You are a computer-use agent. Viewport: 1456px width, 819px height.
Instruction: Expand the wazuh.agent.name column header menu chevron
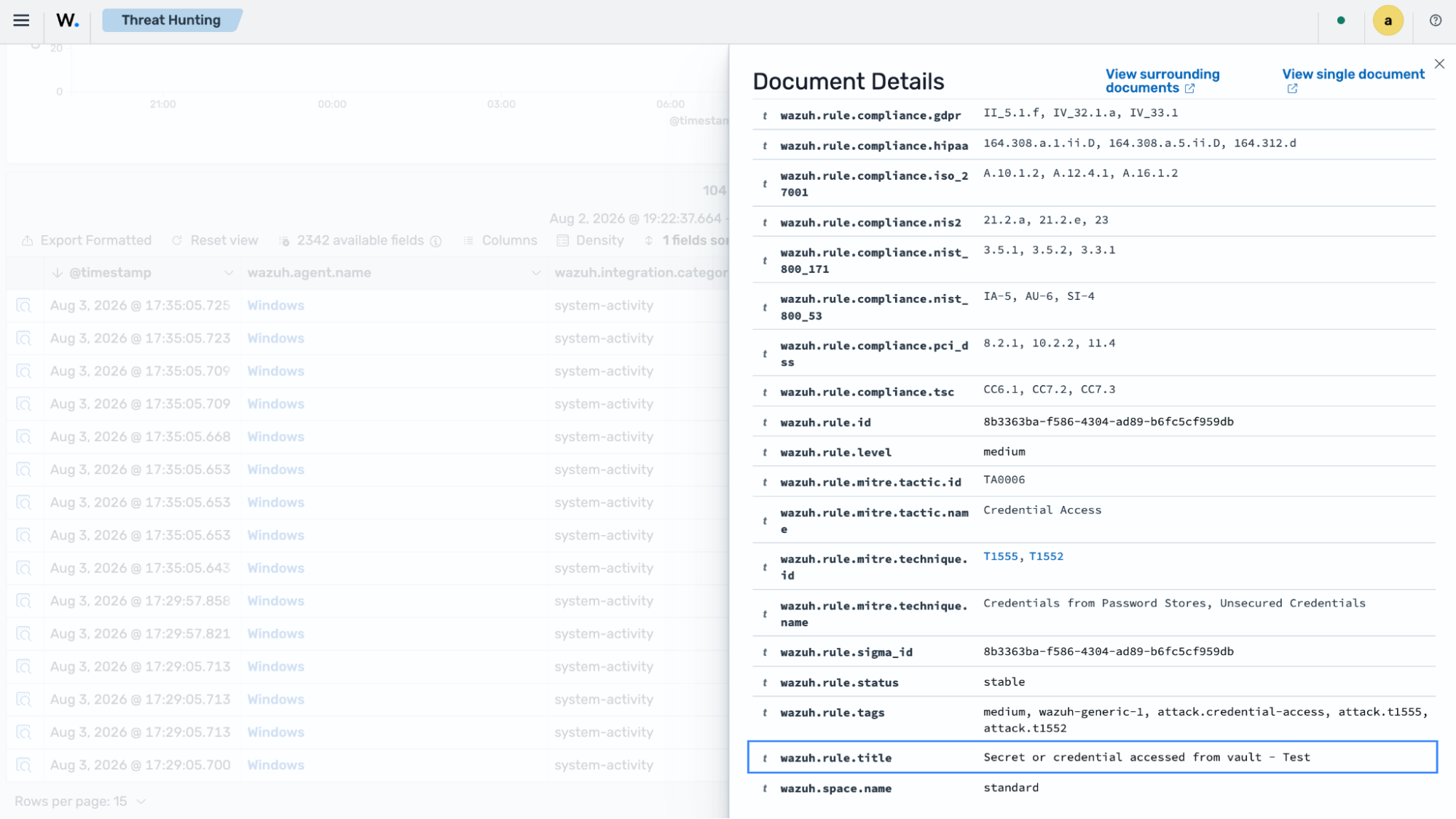click(535, 273)
